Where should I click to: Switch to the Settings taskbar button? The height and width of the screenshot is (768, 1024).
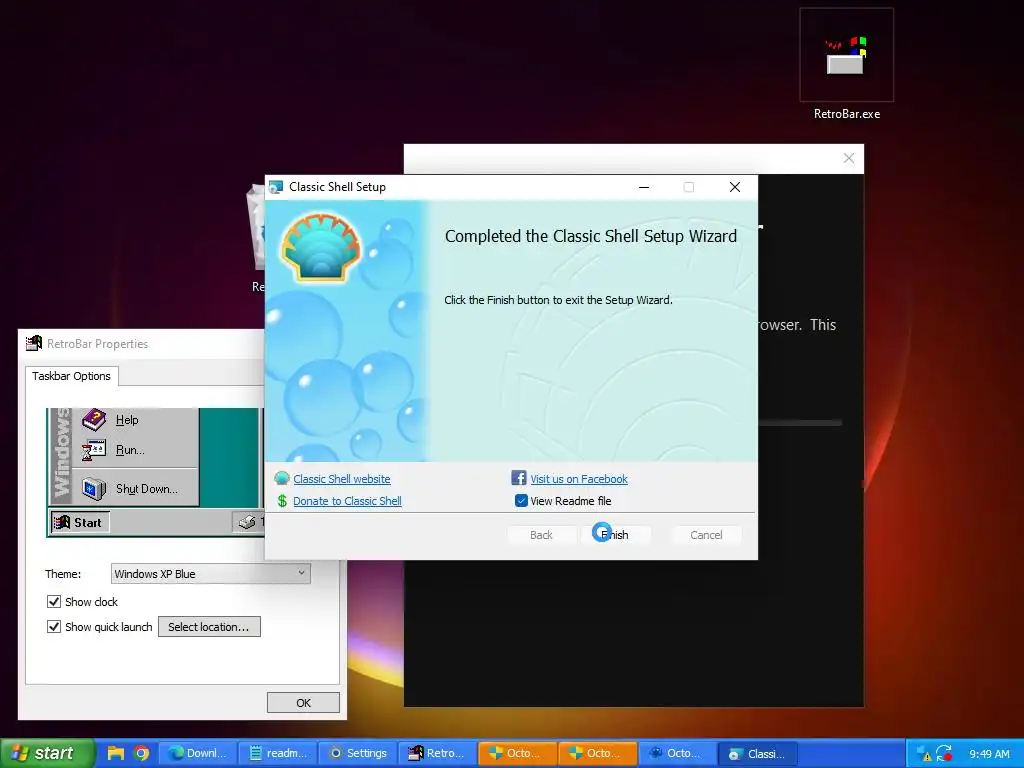[x=358, y=754]
